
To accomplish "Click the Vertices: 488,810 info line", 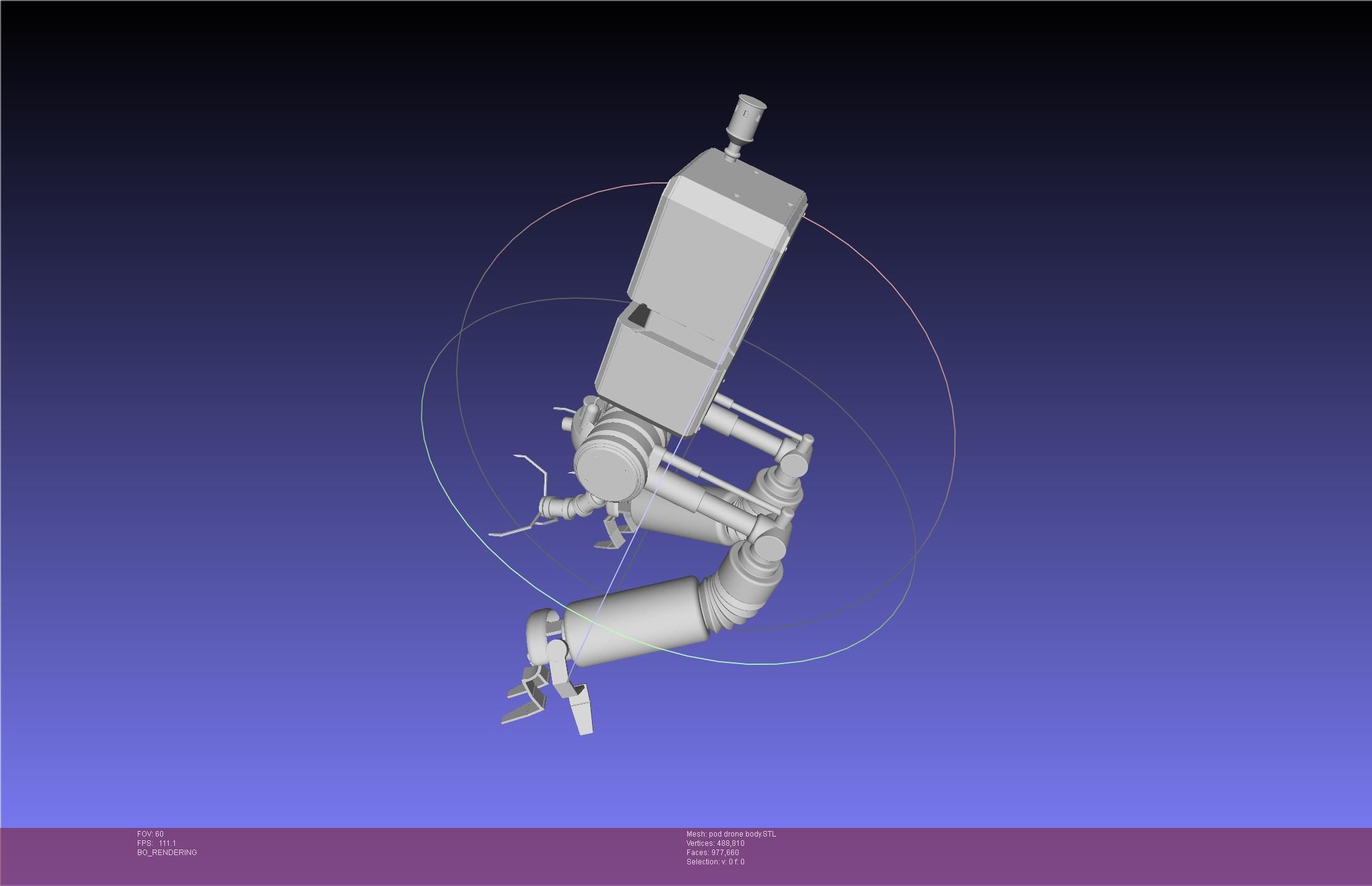I will (x=715, y=843).
